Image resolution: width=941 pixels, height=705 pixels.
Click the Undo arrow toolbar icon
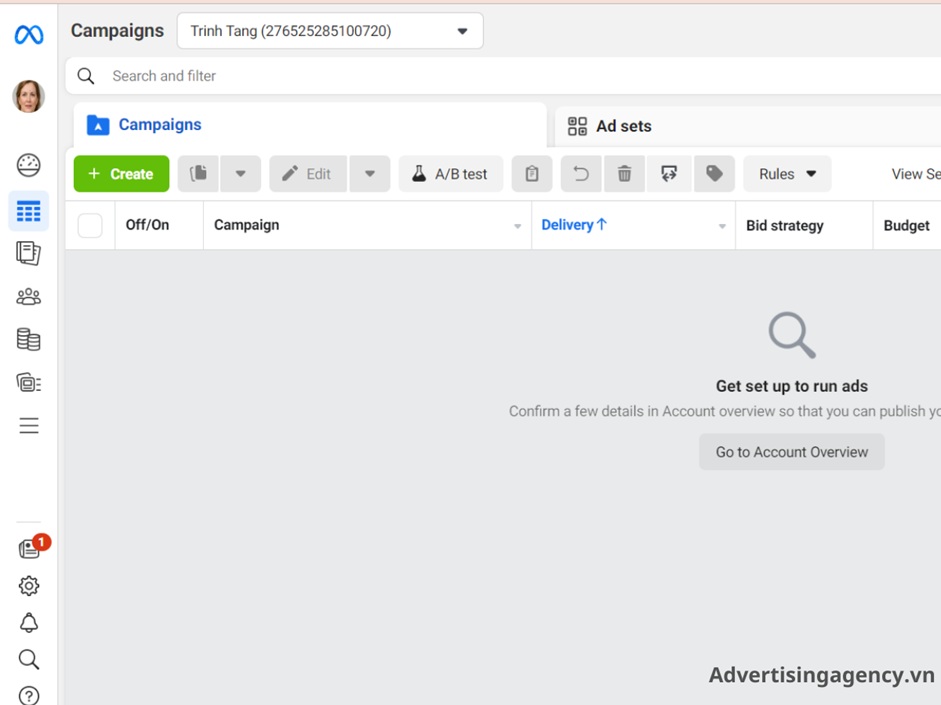tap(581, 174)
